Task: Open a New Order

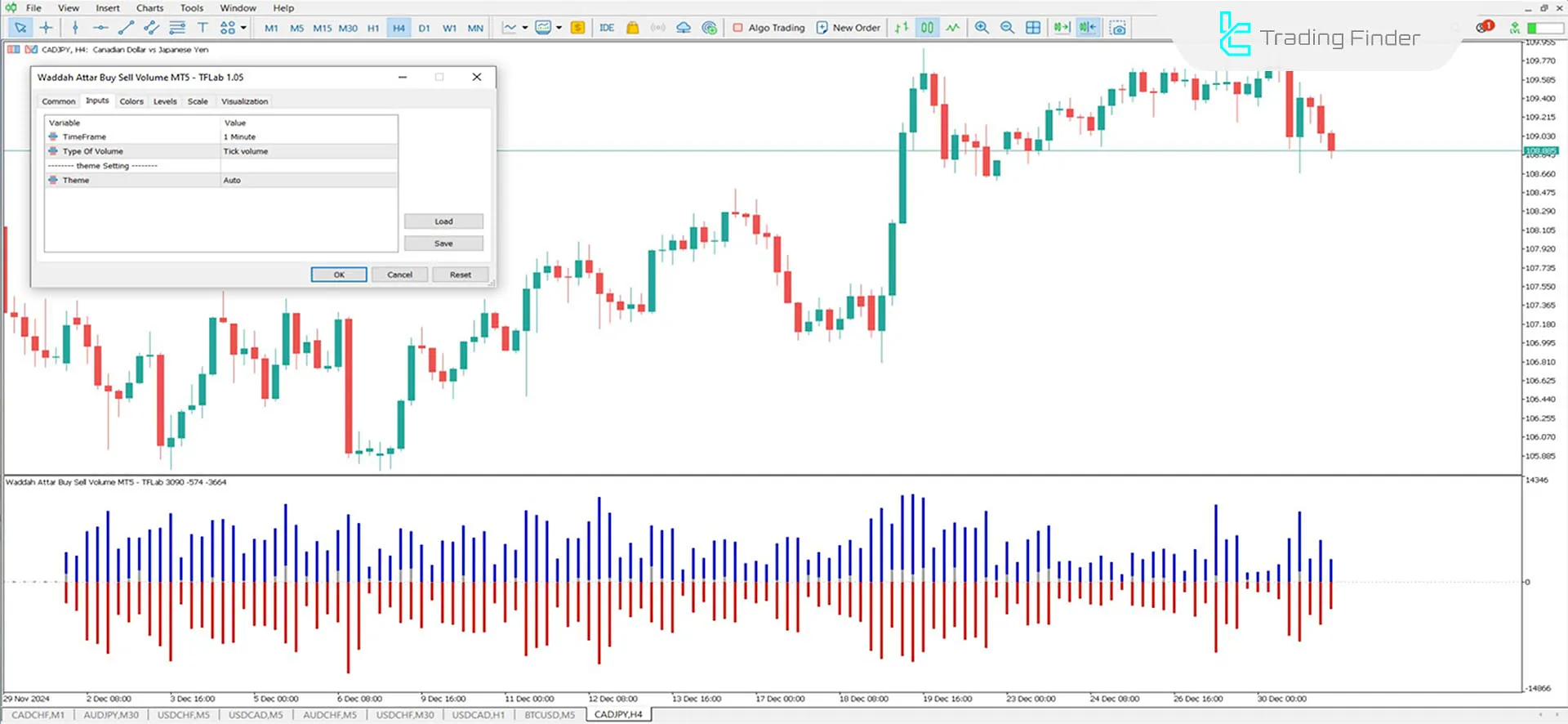Action: (849, 28)
